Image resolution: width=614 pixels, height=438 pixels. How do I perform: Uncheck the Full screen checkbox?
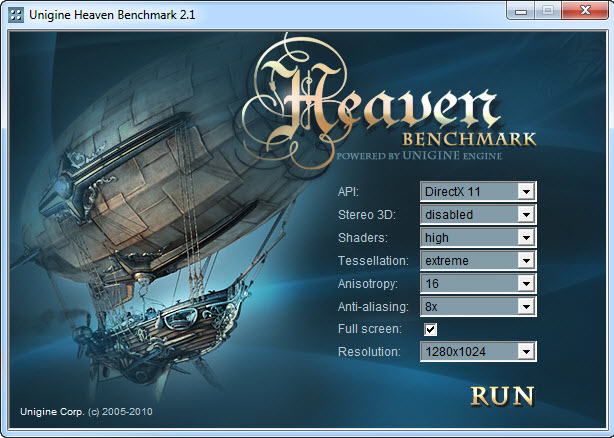430,329
